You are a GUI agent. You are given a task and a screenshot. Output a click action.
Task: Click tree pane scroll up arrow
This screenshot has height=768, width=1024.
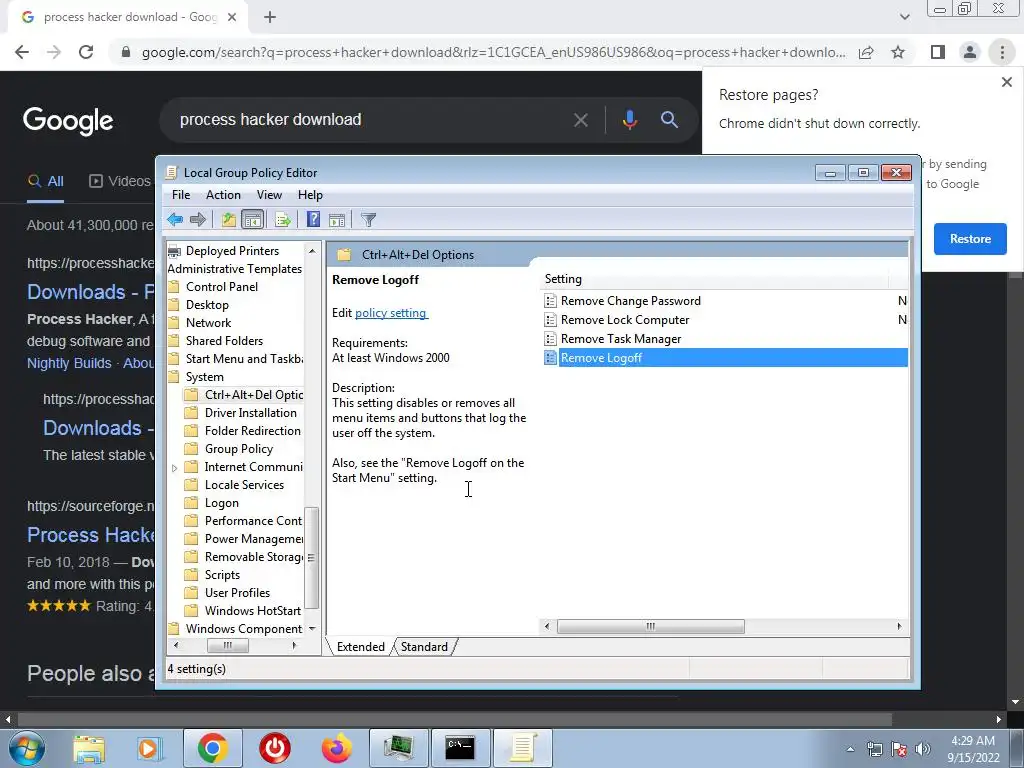point(312,251)
